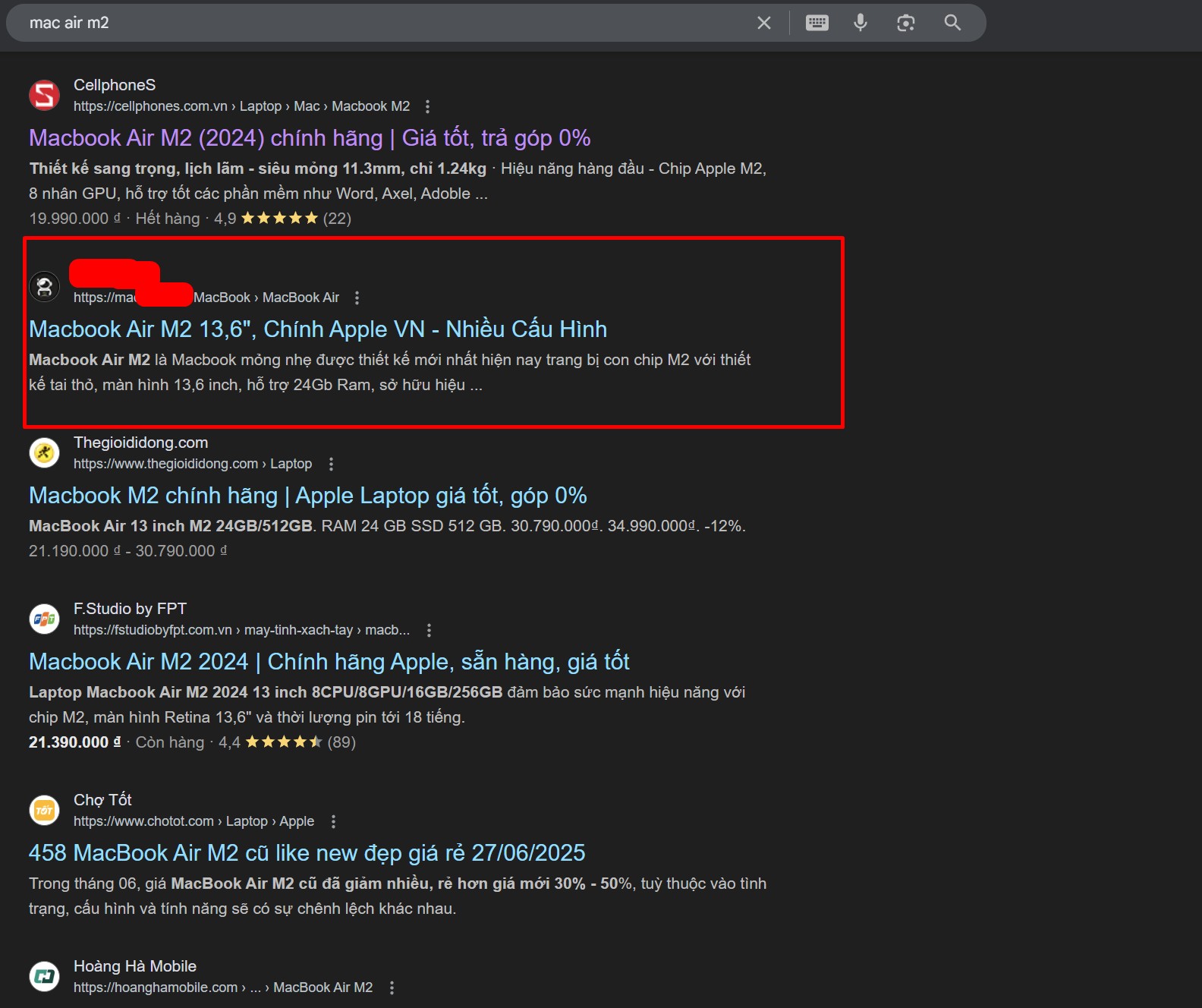Click the '21.190.000 ₫ - 30.790.000 ₫' price range
1202x1008 pixels.
tap(127, 551)
